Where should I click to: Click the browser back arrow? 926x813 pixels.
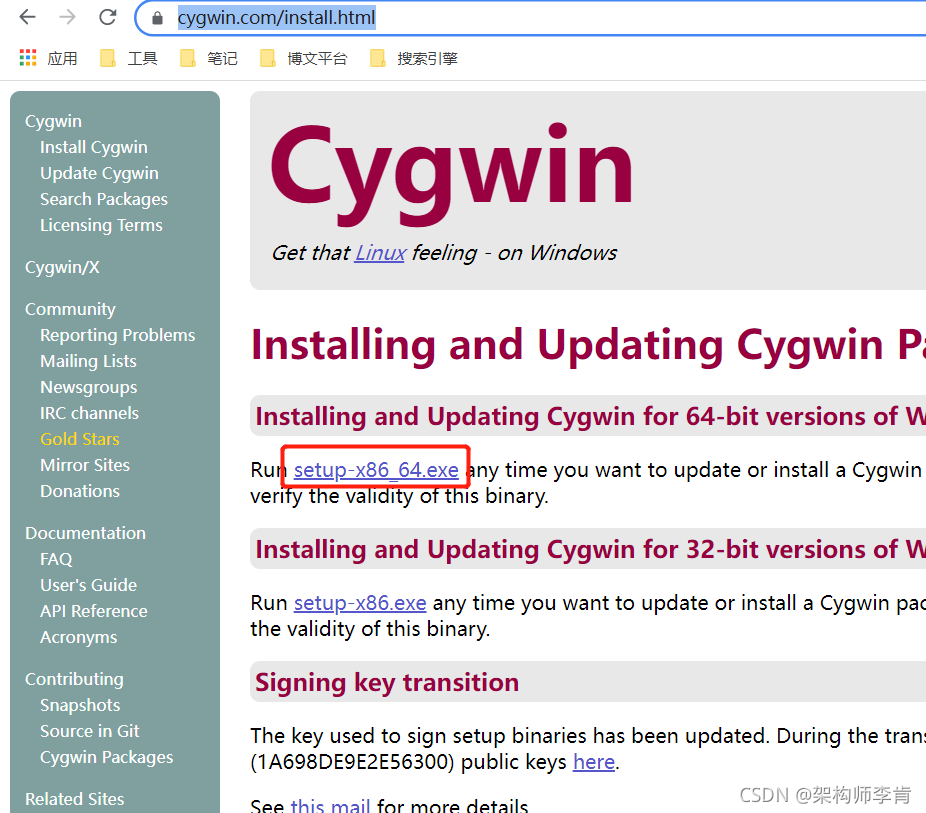pos(27,17)
